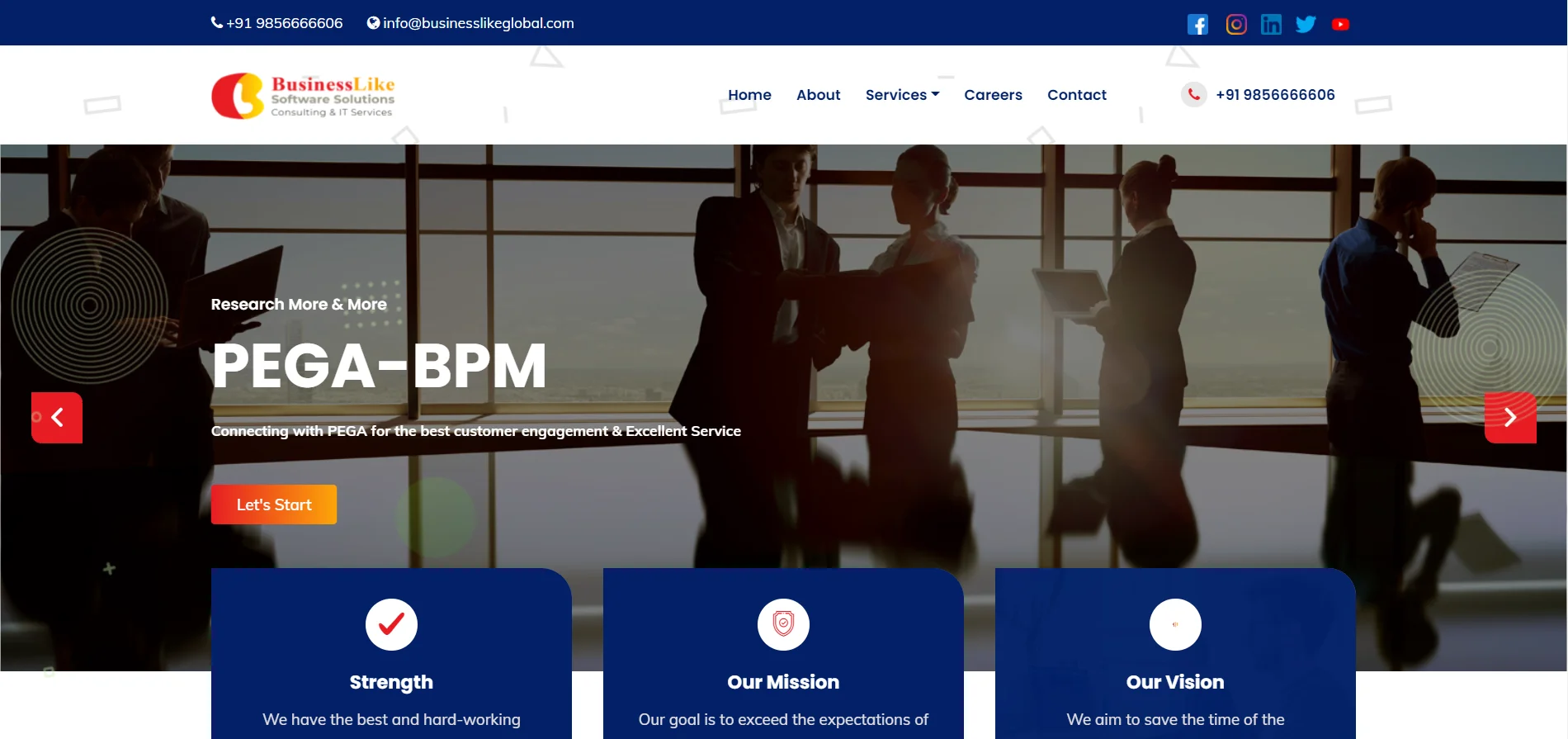Open the Facebook social icon
This screenshot has width=1568, height=739.
tap(1197, 25)
